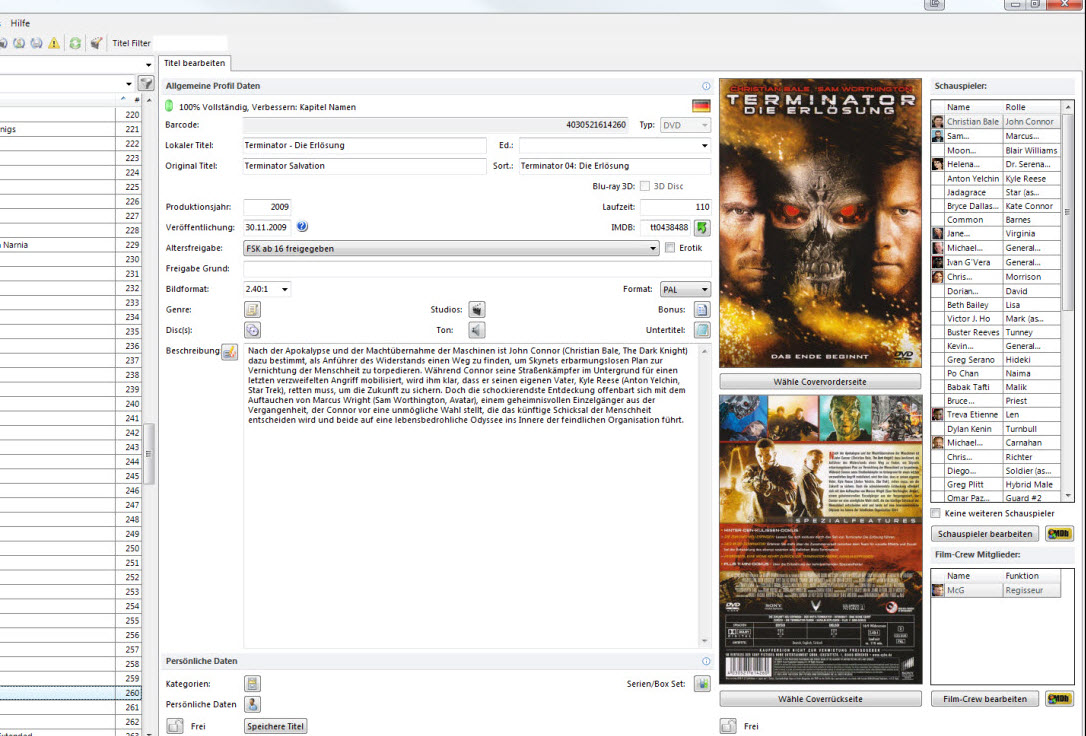Open the Untertitel subtitles icon
This screenshot has width=1086, height=736.
[x=702, y=330]
